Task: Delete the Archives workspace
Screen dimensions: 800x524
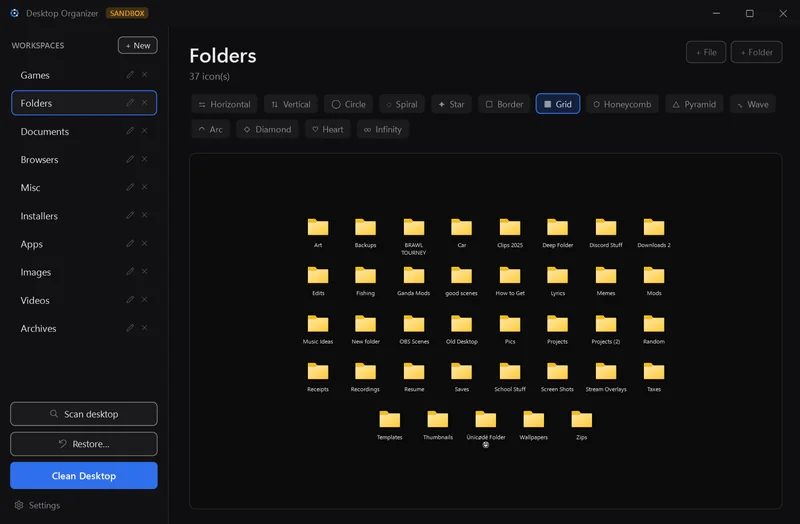Action: (145, 328)
